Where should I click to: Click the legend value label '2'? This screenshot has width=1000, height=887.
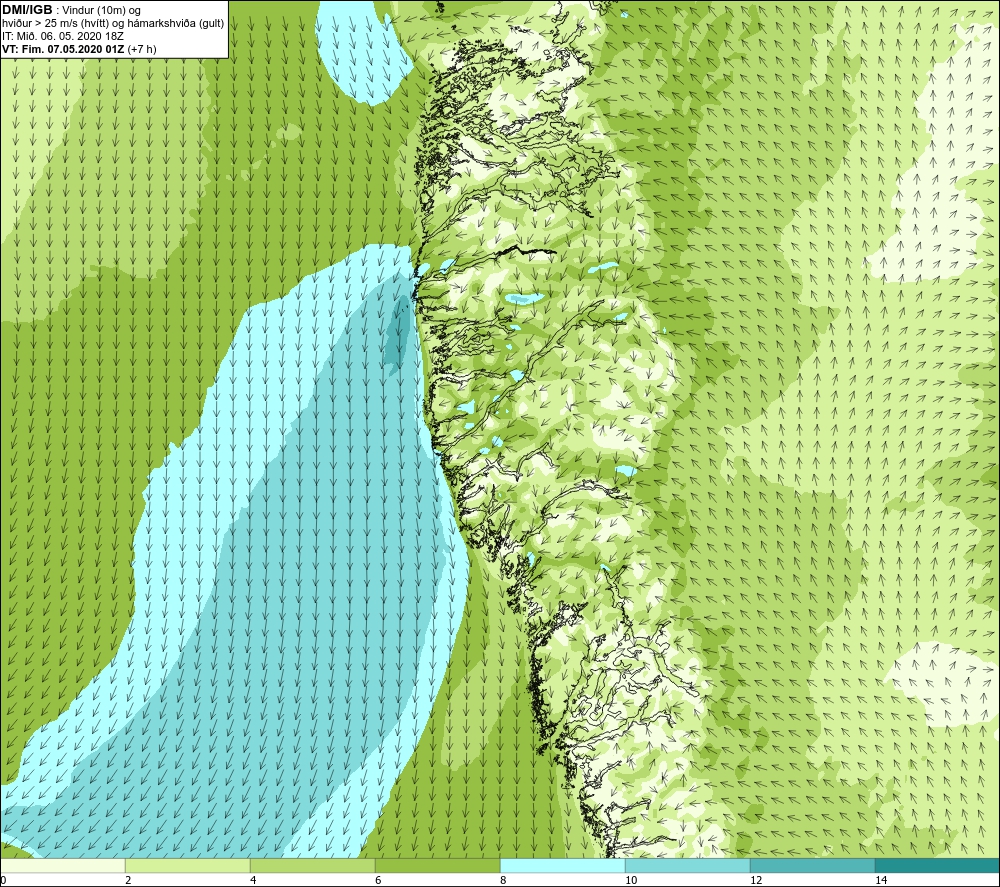point(128,880)
